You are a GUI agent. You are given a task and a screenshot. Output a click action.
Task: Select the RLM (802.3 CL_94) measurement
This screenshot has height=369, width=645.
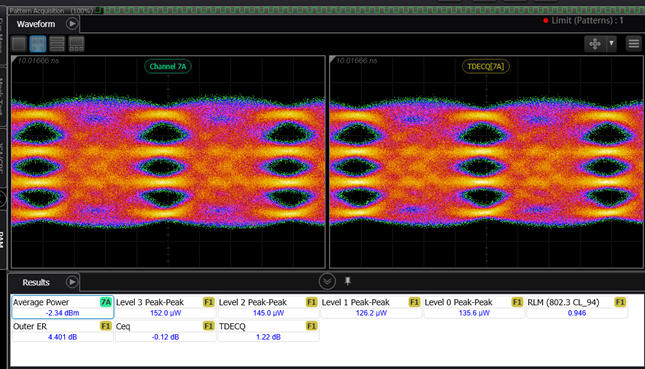[x=577, y=307]
